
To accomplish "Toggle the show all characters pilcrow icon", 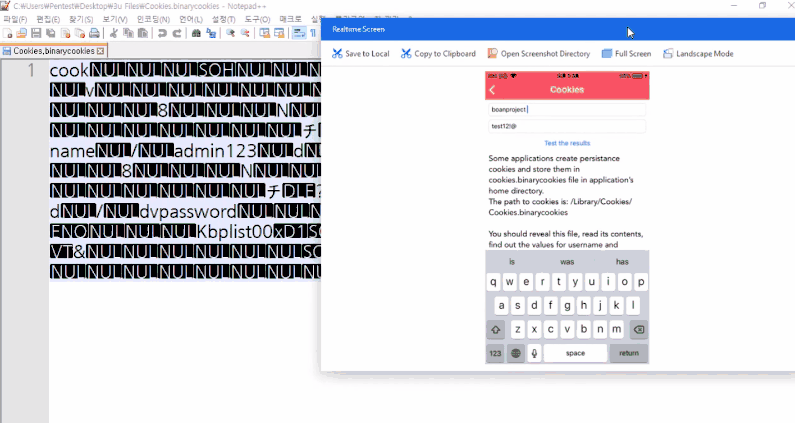I will (313, 33).
